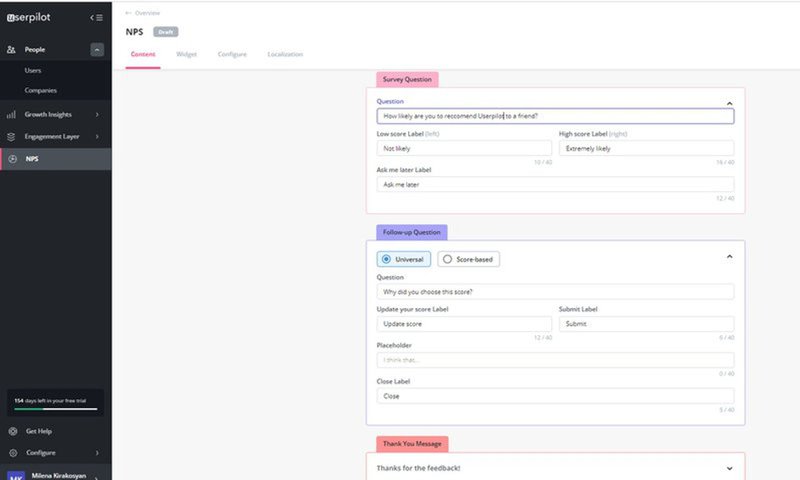
Task: Click the Growth Insights chart icon
Action: (x=11, y=115)
